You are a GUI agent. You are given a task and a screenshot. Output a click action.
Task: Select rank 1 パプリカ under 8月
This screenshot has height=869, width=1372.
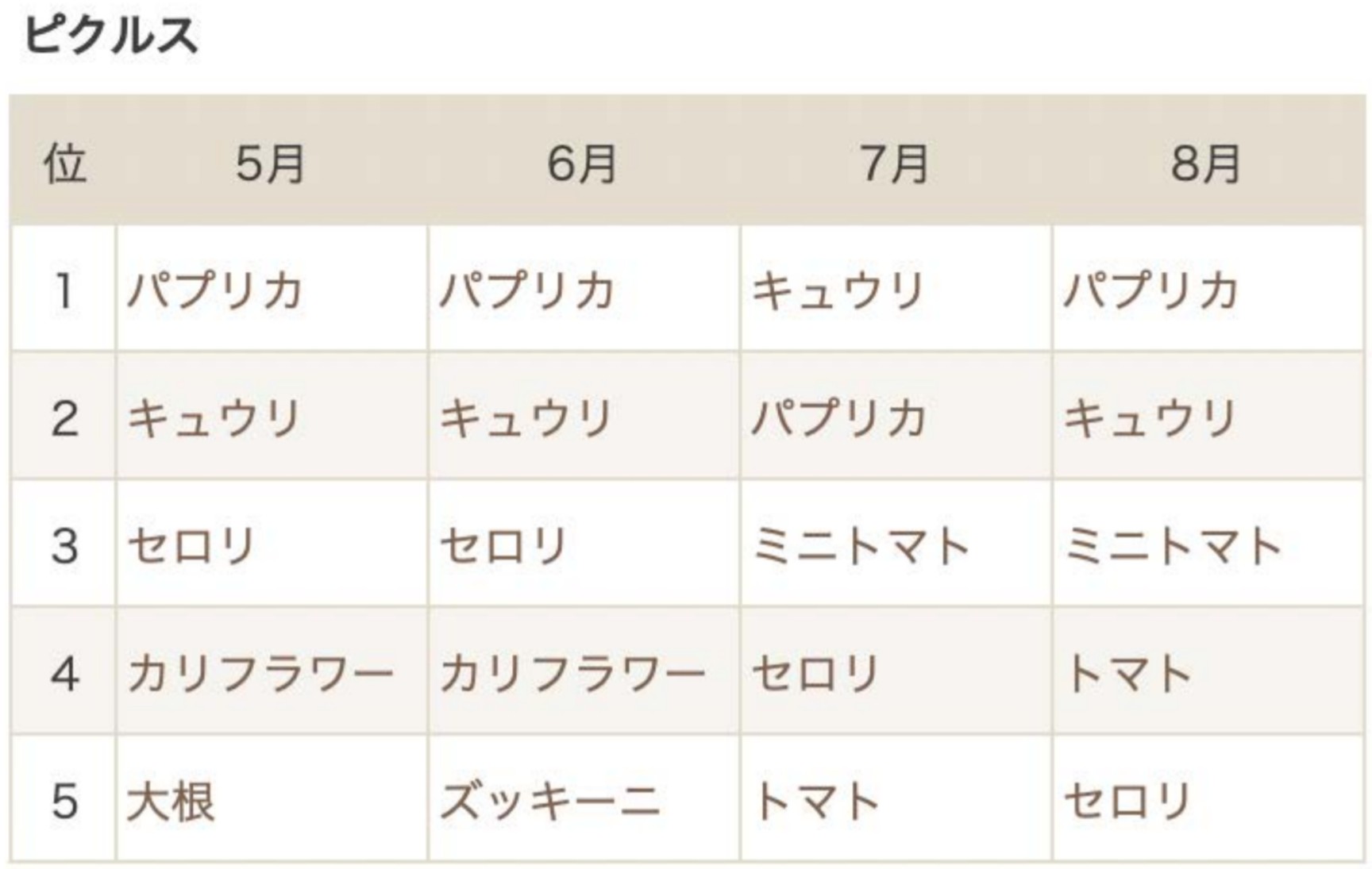(1151, 290)
